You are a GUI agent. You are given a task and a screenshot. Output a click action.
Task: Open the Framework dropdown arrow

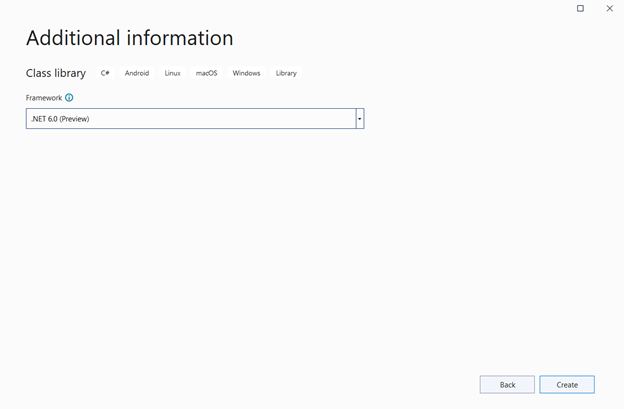coord(360,119)
